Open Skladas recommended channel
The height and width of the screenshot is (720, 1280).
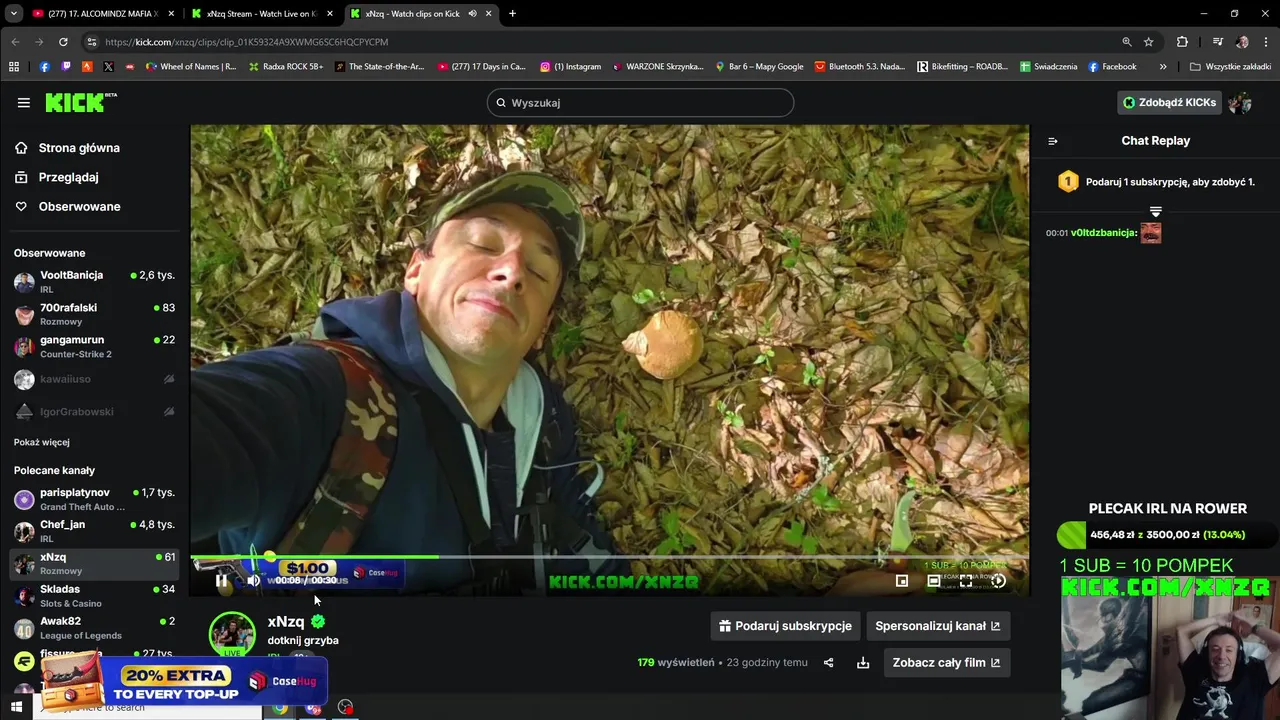94,596
